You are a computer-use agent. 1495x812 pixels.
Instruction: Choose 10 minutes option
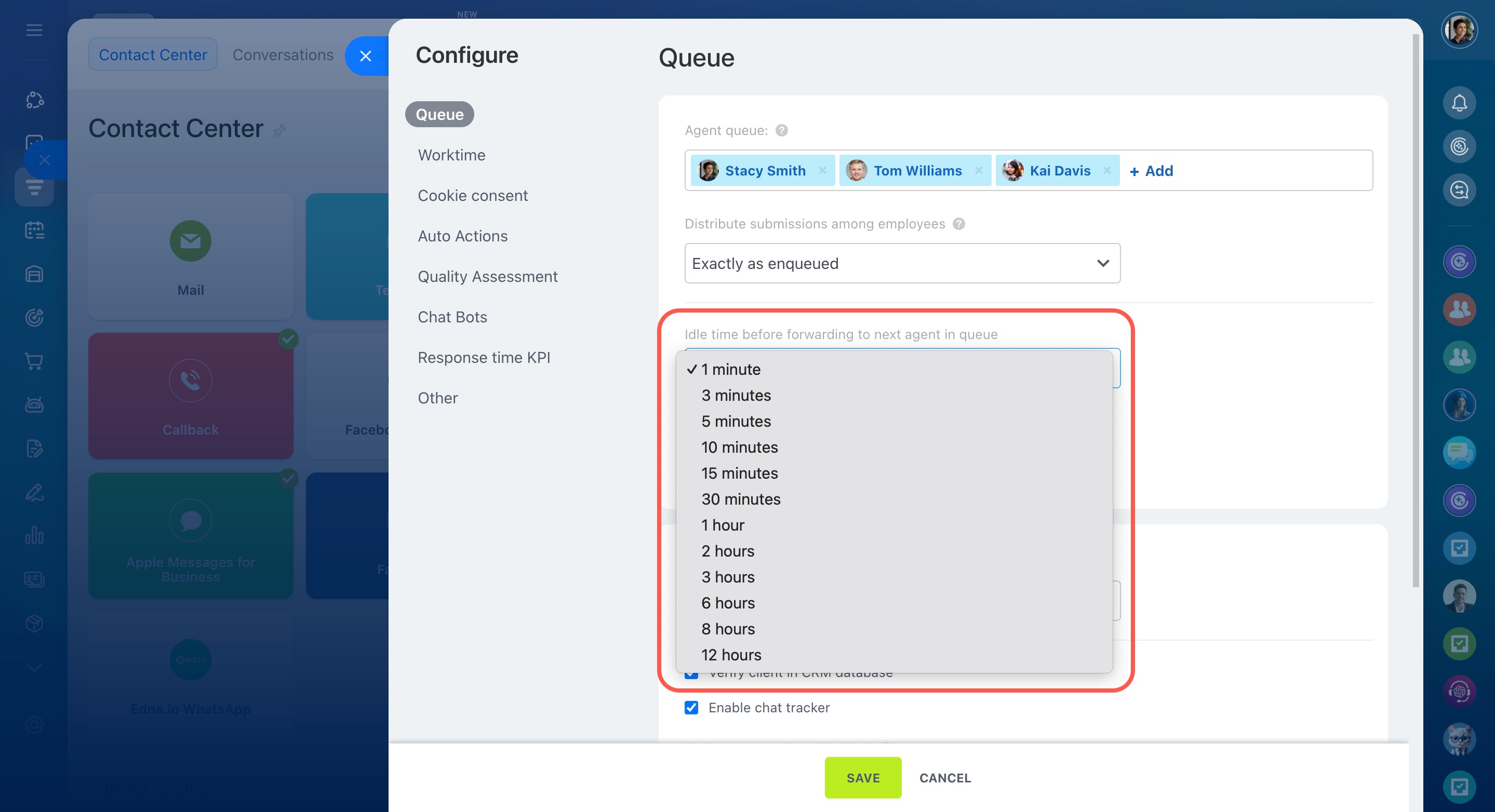[894, 447]
